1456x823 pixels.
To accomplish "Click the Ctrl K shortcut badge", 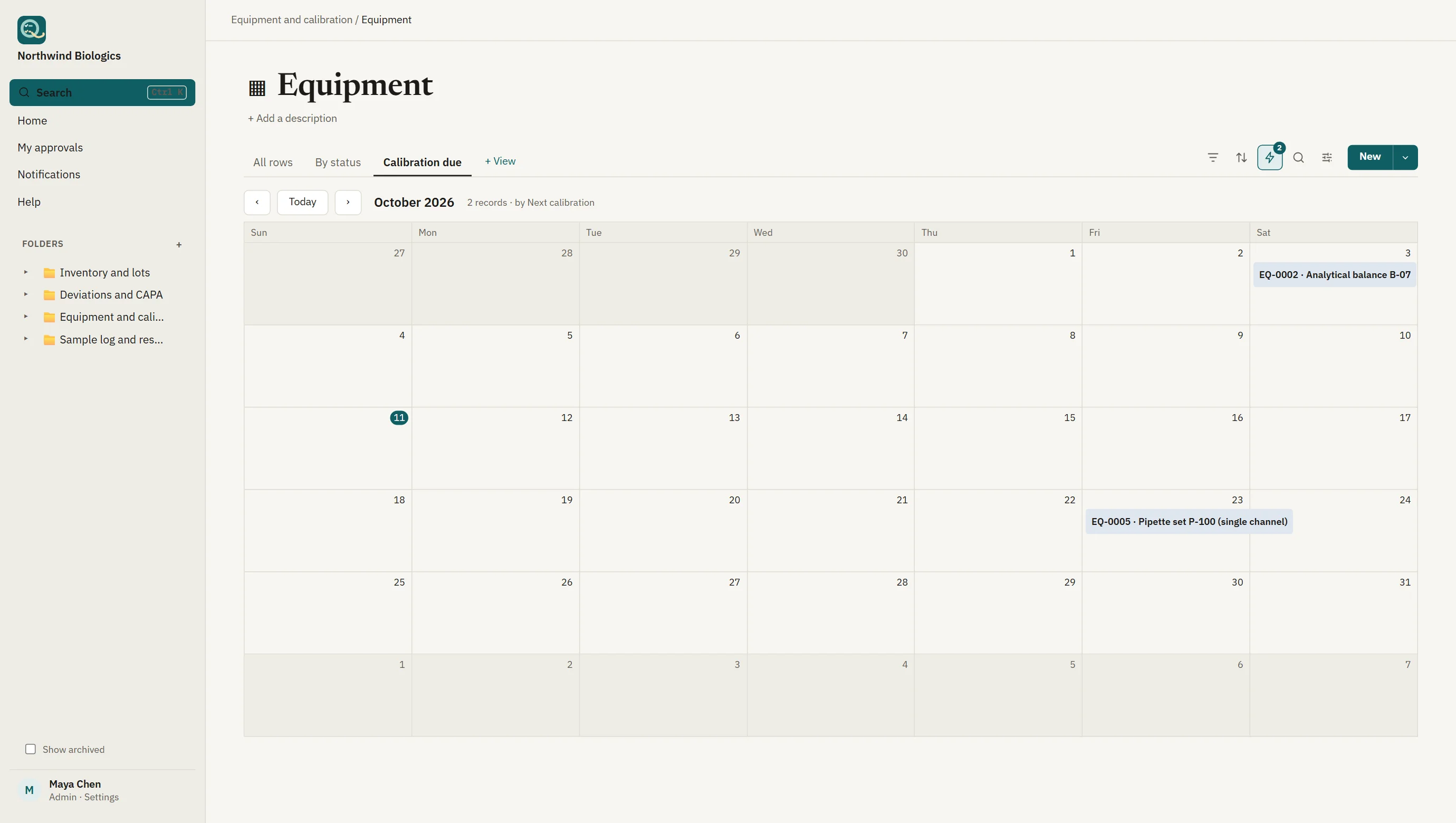I will [167, 92].
